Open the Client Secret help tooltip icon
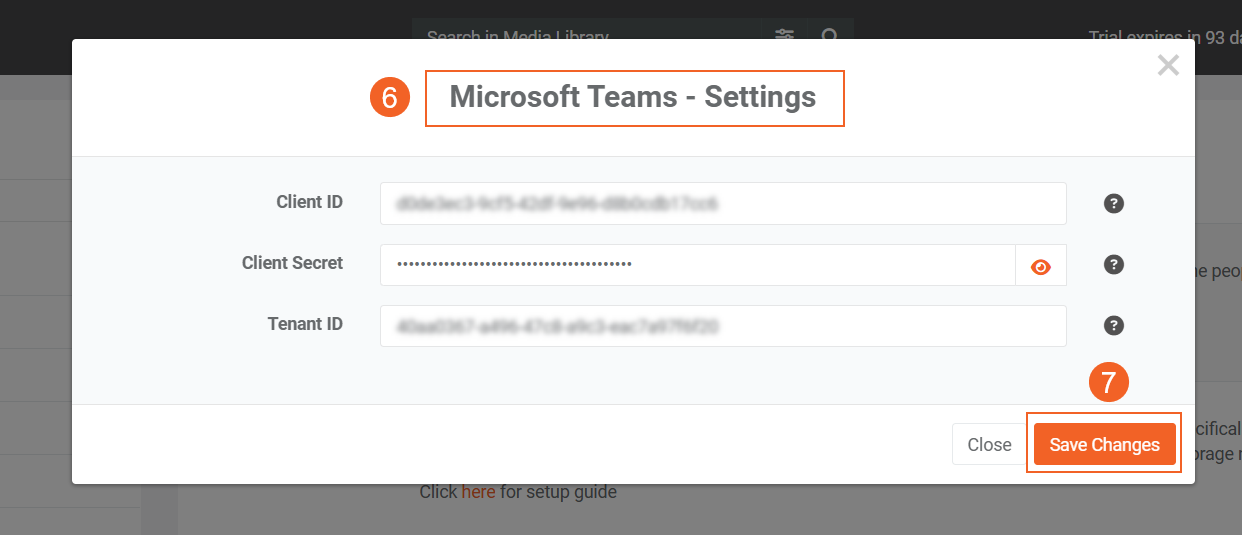Viewport: 1242px width, 535px height. pos(1113,264)
